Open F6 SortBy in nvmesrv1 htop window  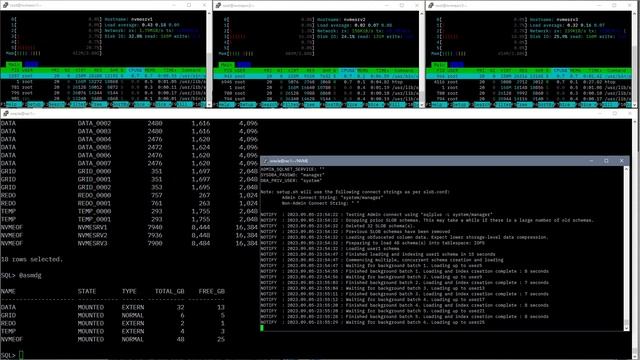click(120, 104)
